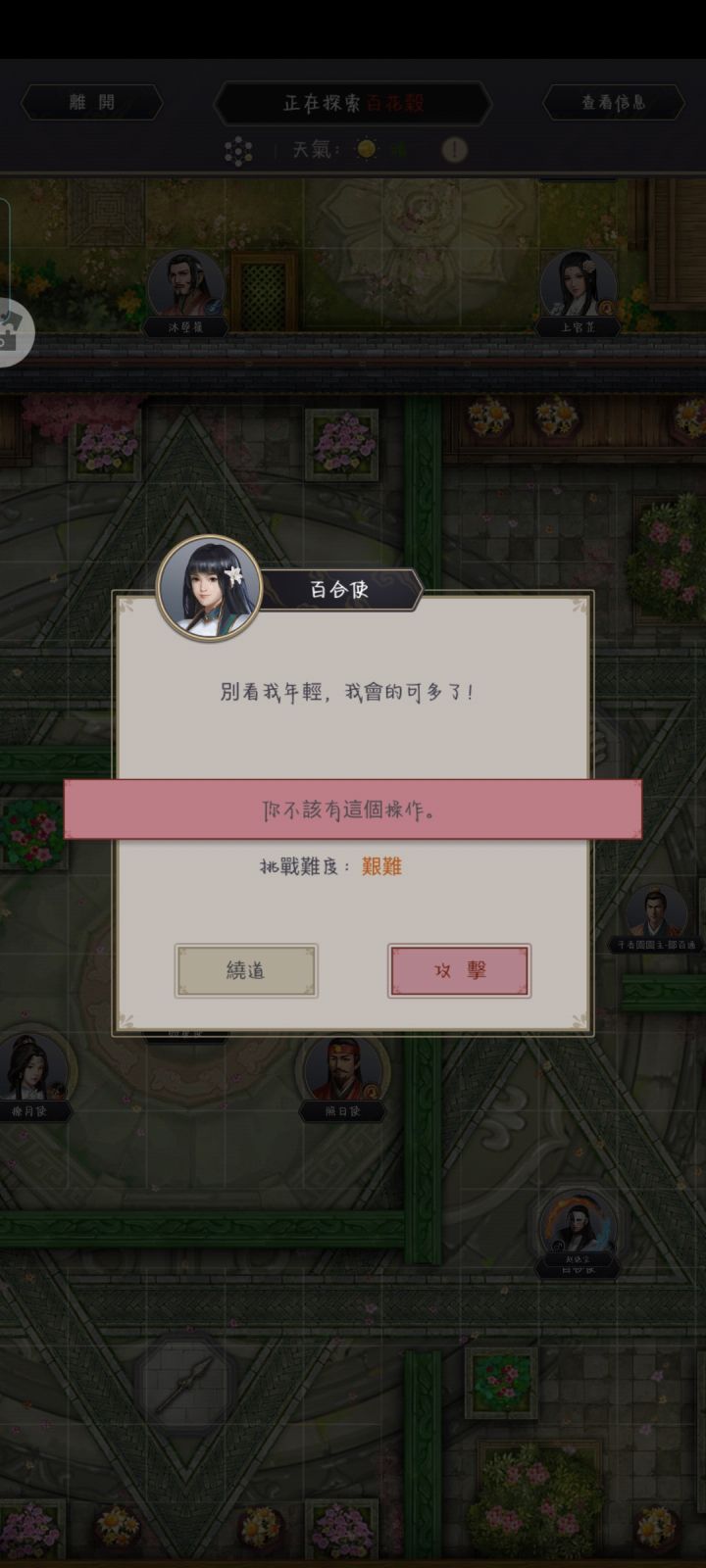Click the 攻擊 attack button
The height and width of the screenshot is (1568, 706).
(459, 970)
